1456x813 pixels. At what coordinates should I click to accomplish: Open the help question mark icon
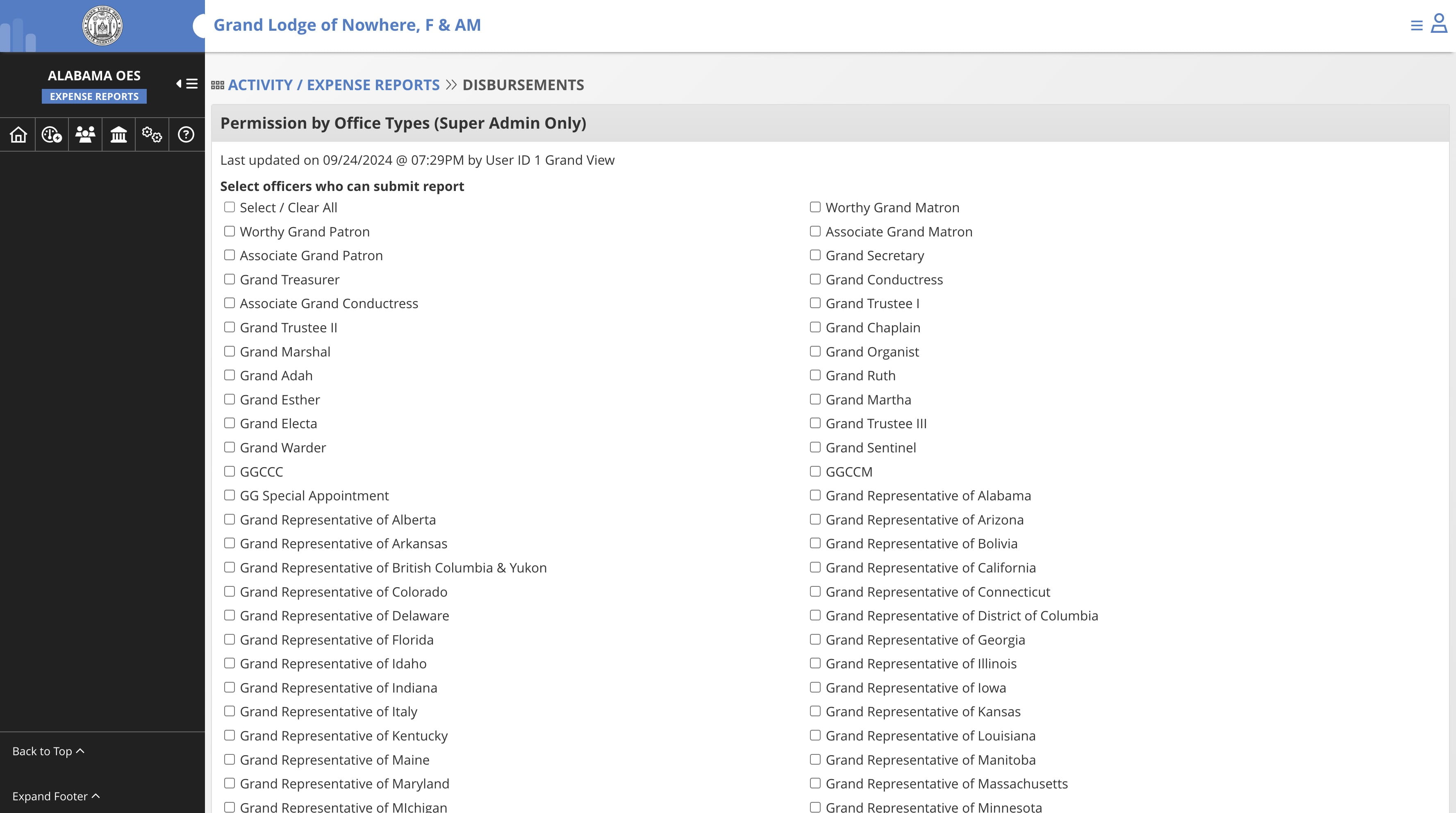pyautogui.click(x=186, y=134)
